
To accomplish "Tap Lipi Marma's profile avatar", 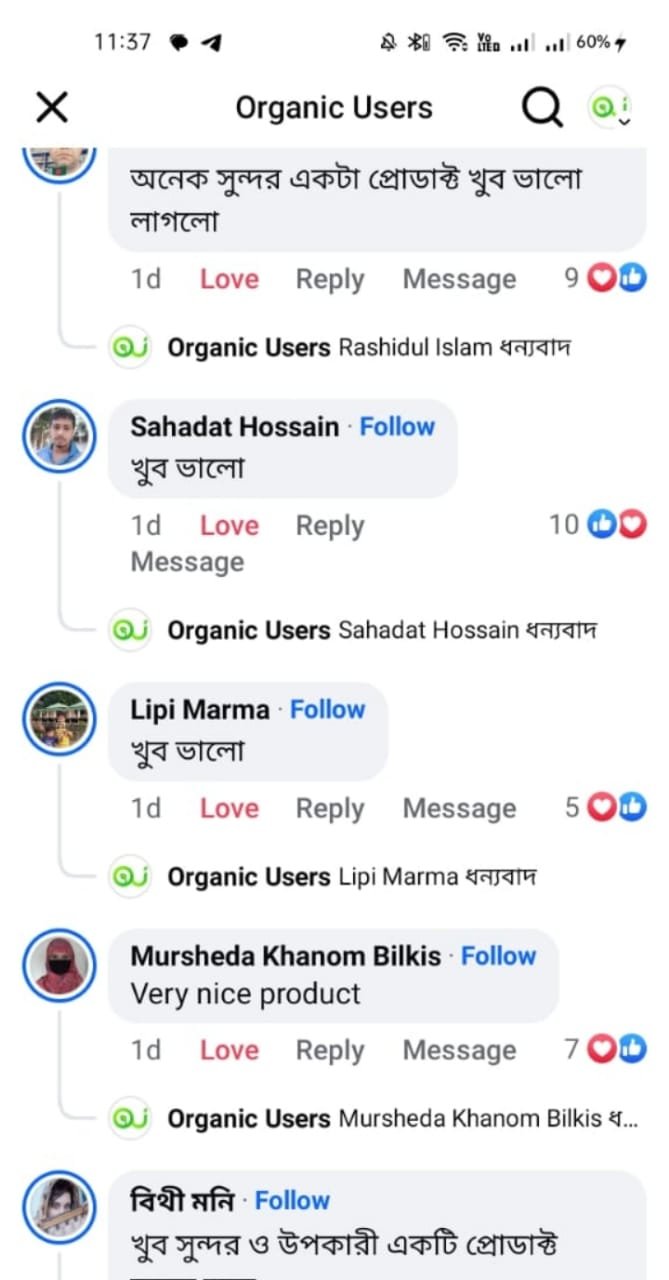I will [59, 719].
